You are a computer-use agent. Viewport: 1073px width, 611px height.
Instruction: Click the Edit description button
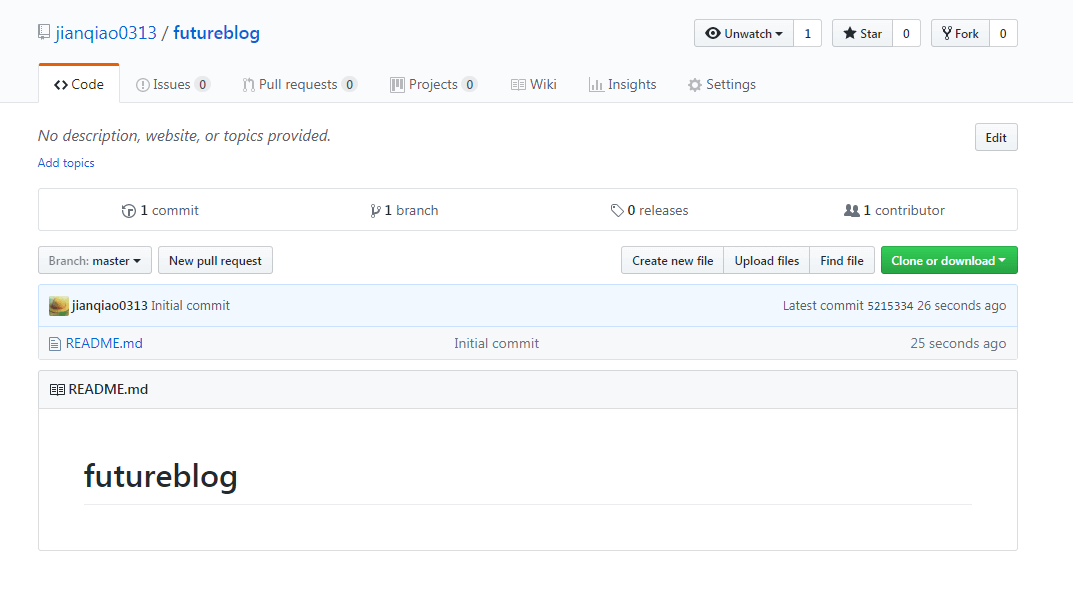tap(996, 138)
